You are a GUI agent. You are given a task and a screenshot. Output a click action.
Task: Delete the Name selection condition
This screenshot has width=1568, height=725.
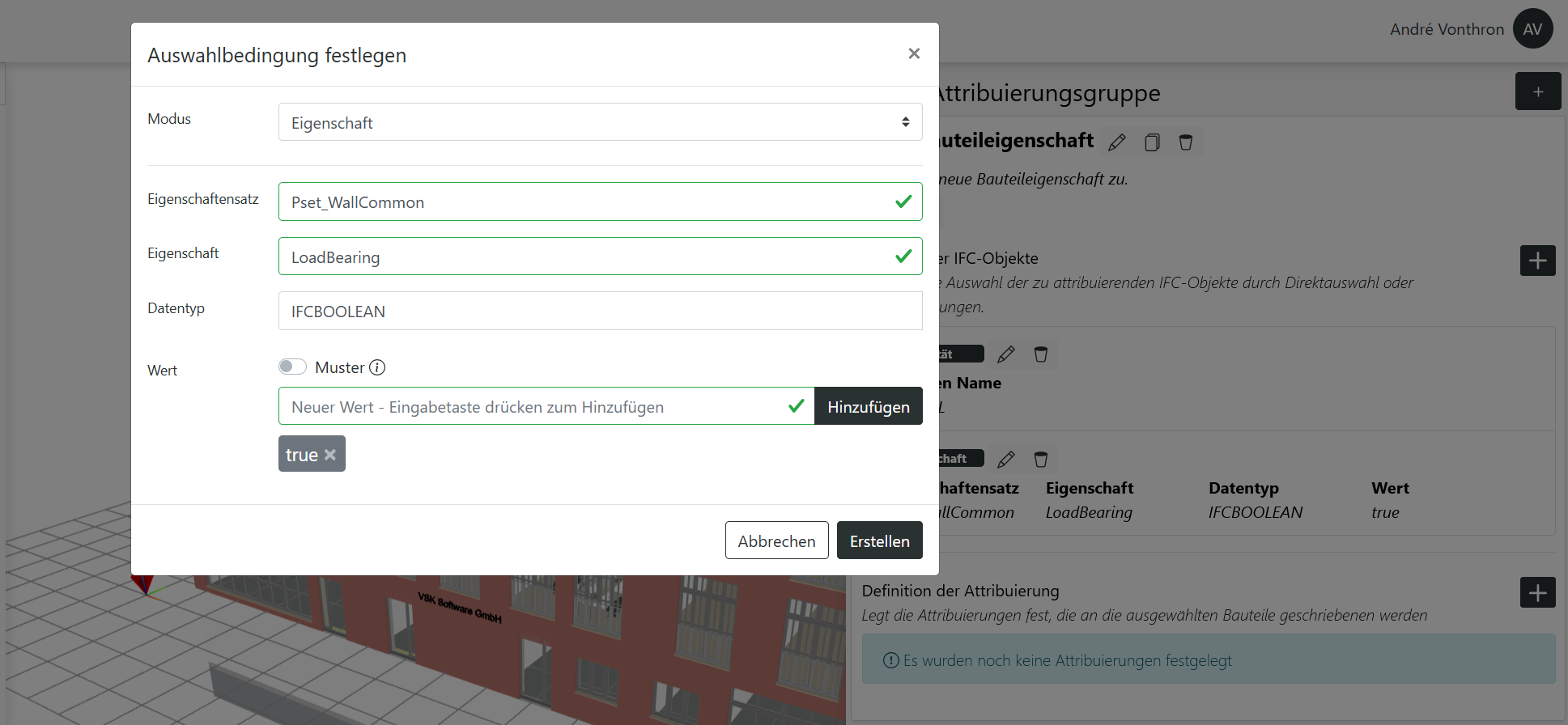click(x=1041, y=354)
